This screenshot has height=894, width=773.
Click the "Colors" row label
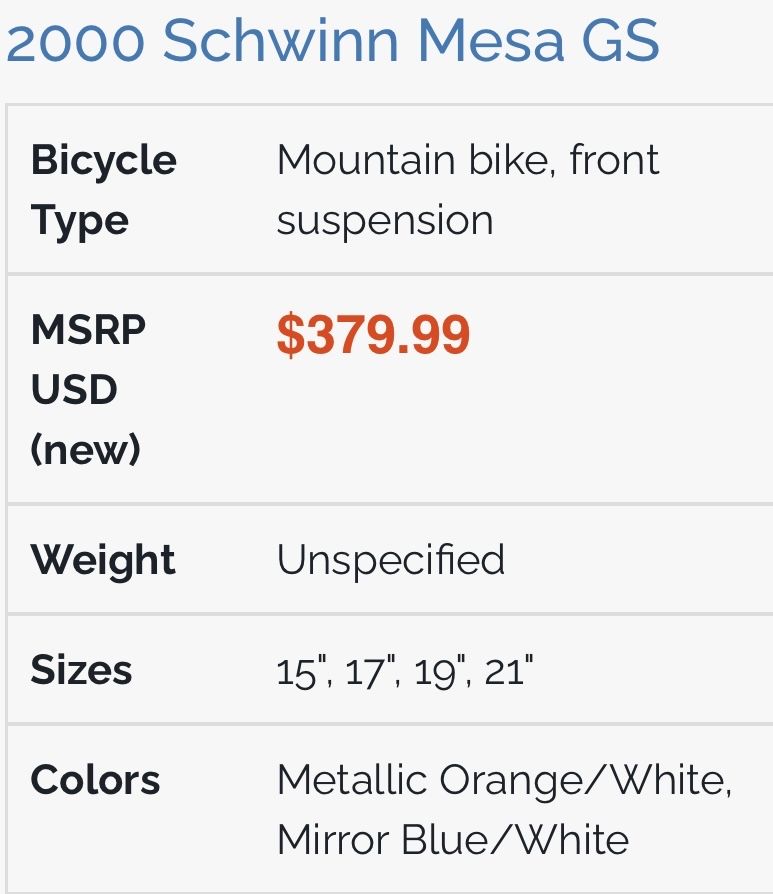[x=95, y=780]
